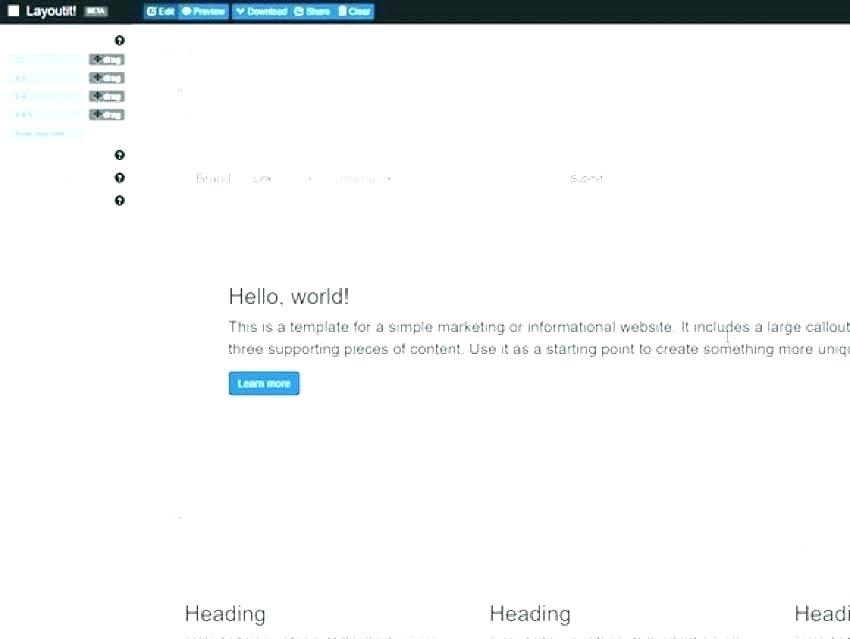This screenshot has width=850, height=639.
Task: Clear the layout using Clear button
Action: click(x=354, y=11)
